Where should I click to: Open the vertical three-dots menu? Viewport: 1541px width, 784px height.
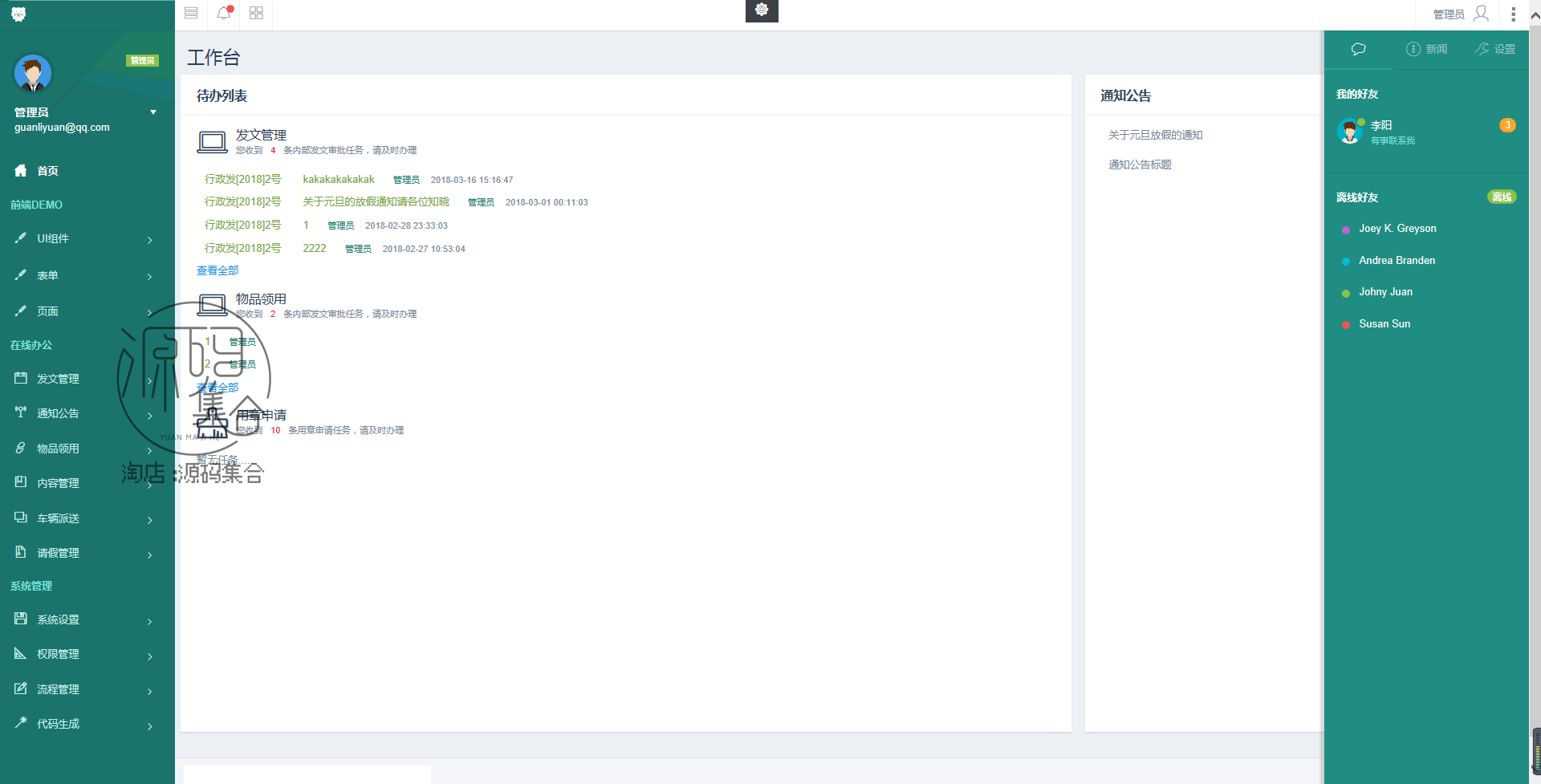click(x=1513, y=14)
